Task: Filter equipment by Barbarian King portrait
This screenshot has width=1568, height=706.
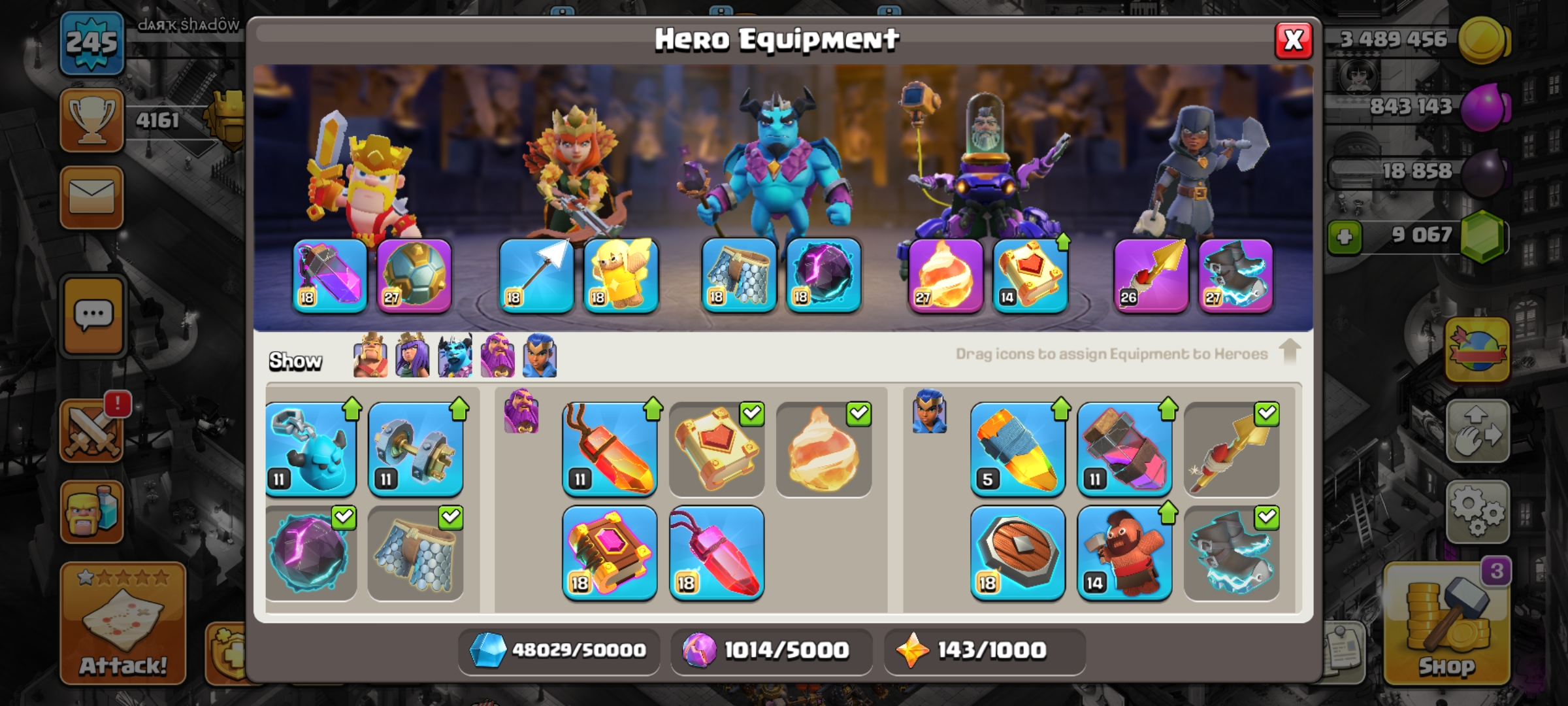Action: coord(370,356)
